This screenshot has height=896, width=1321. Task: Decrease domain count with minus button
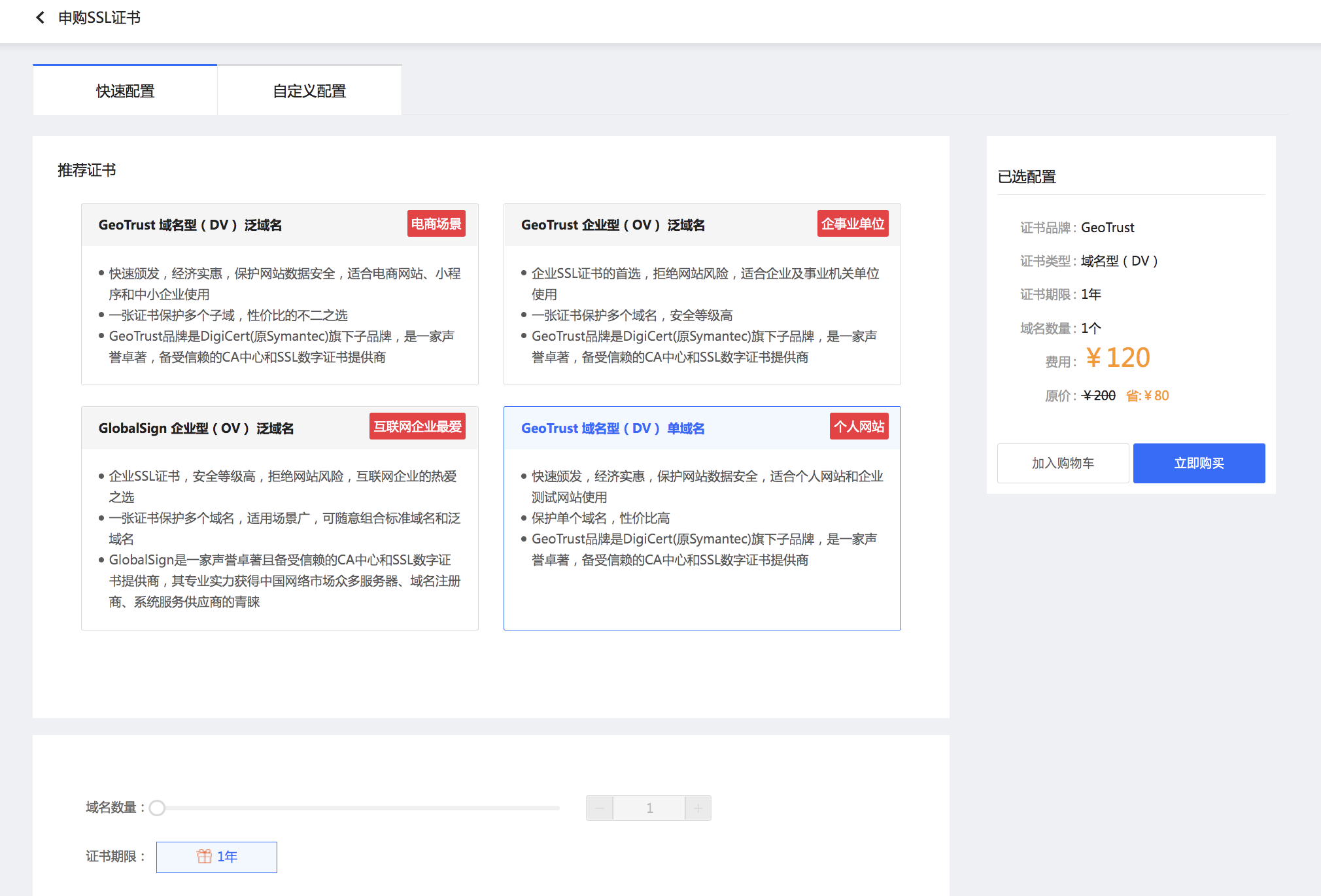coord(600,808)
